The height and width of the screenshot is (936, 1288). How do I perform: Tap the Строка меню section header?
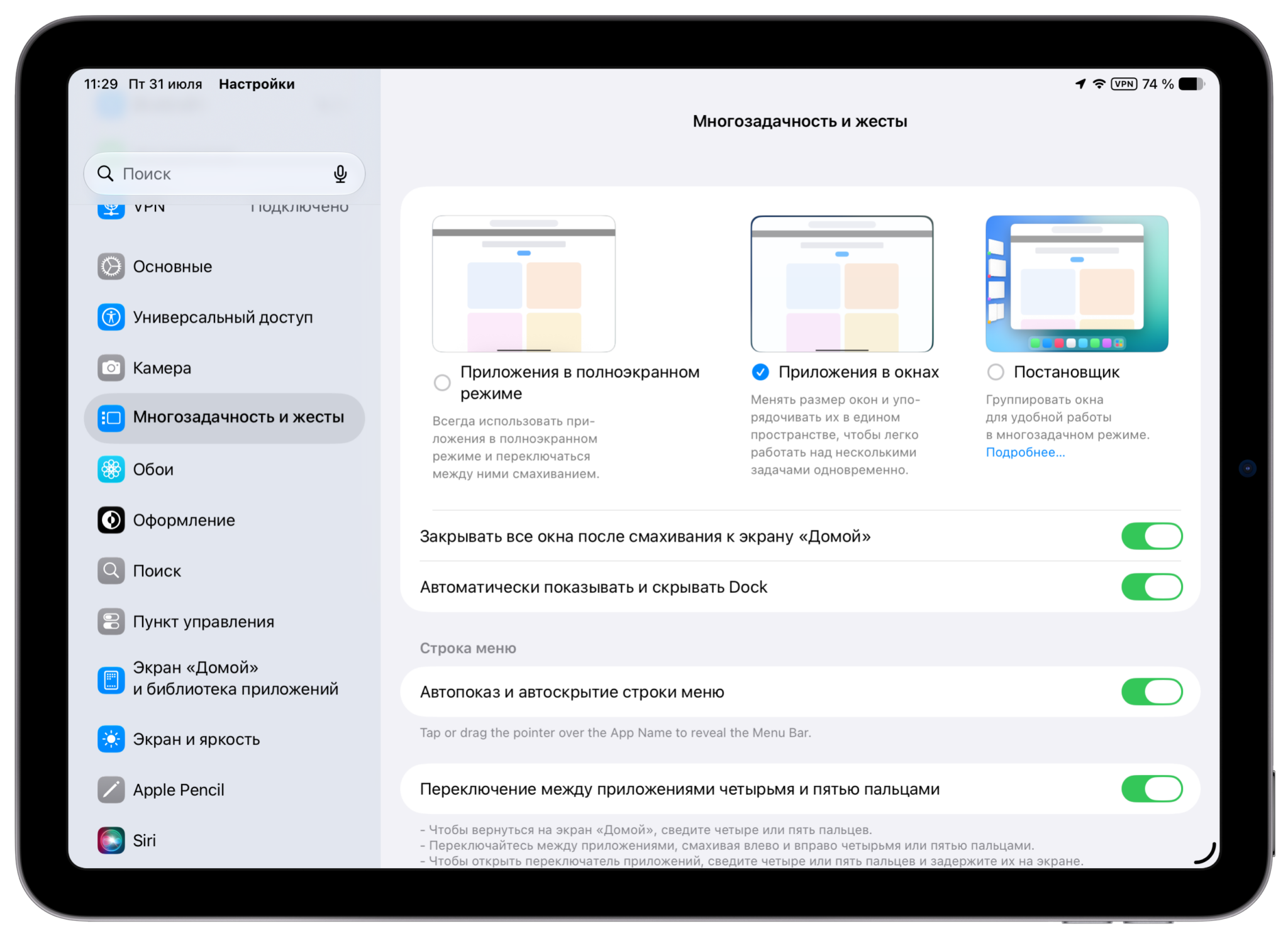pos(468,647)
